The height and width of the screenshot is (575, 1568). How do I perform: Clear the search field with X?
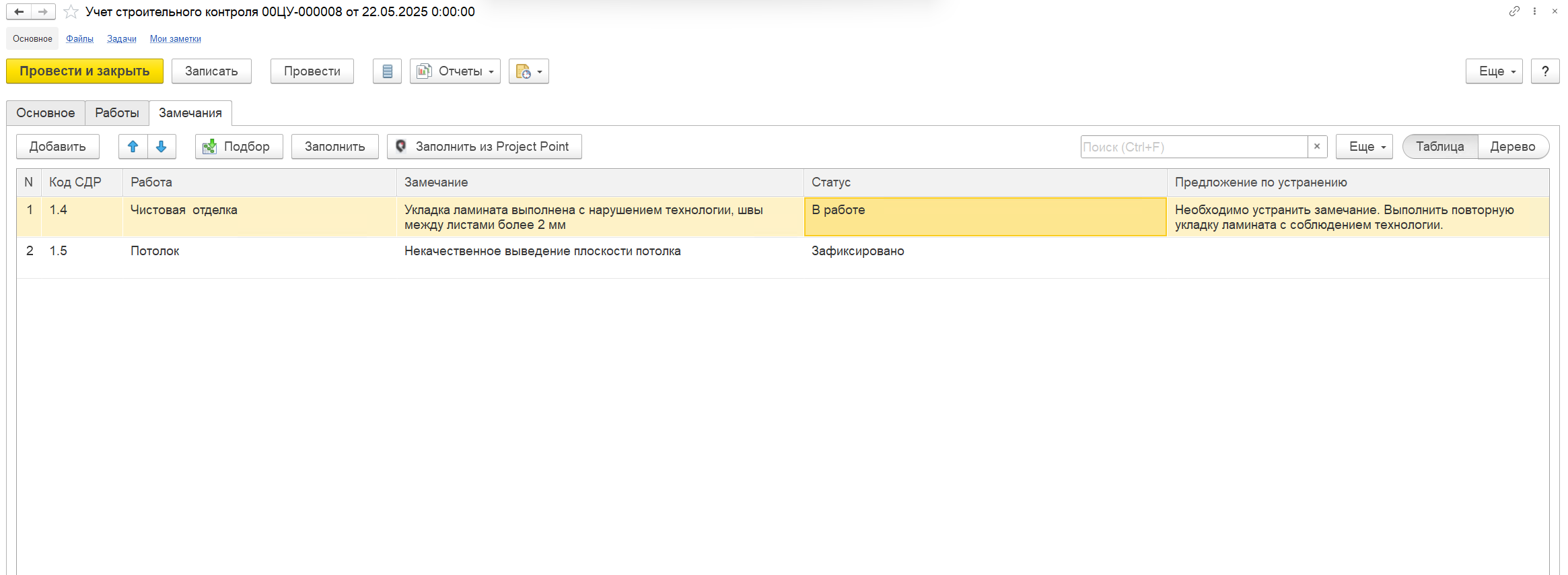1317,147
